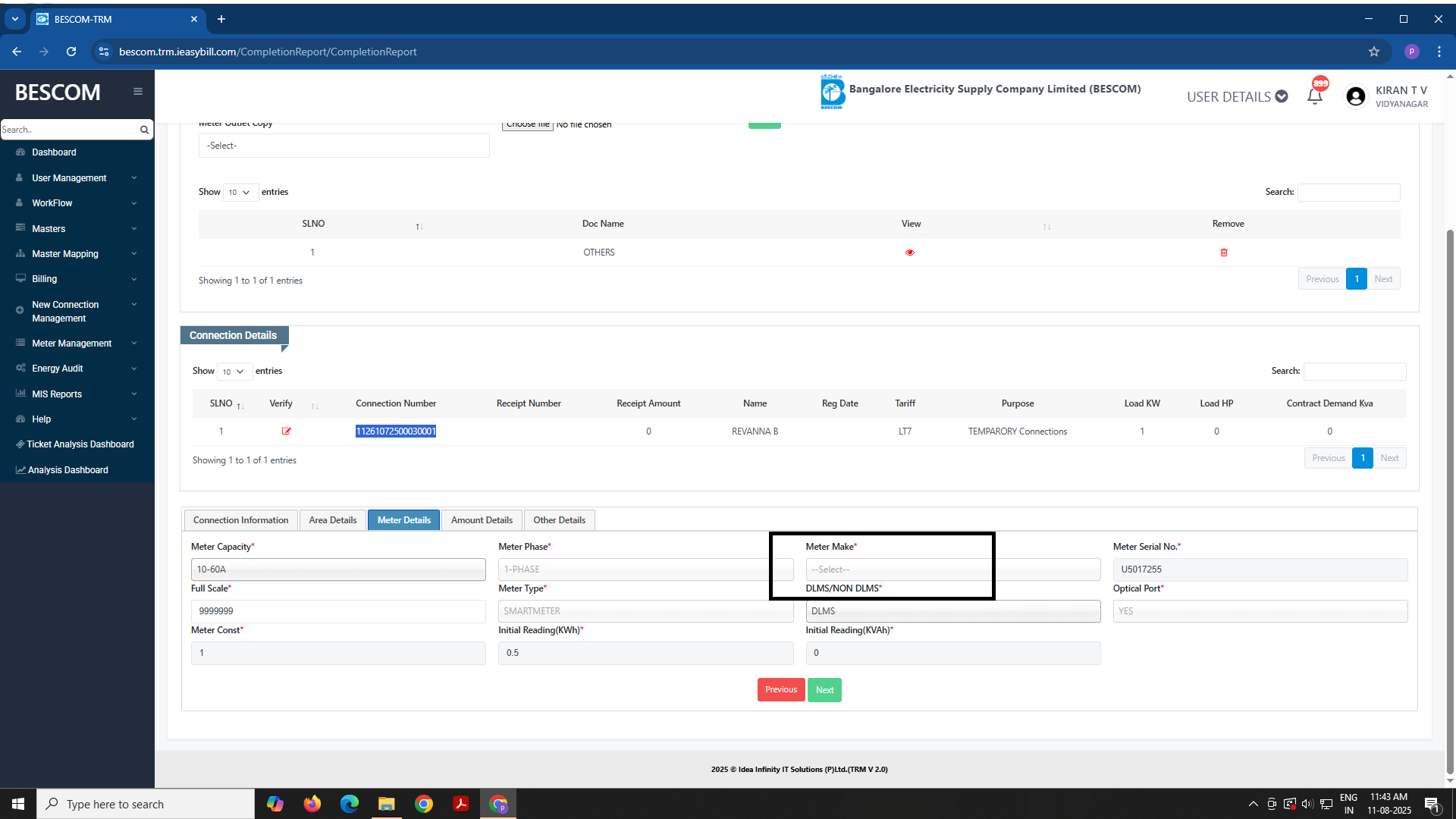
Task: Click the user profile avatar icon
Action: point(1355,96)
